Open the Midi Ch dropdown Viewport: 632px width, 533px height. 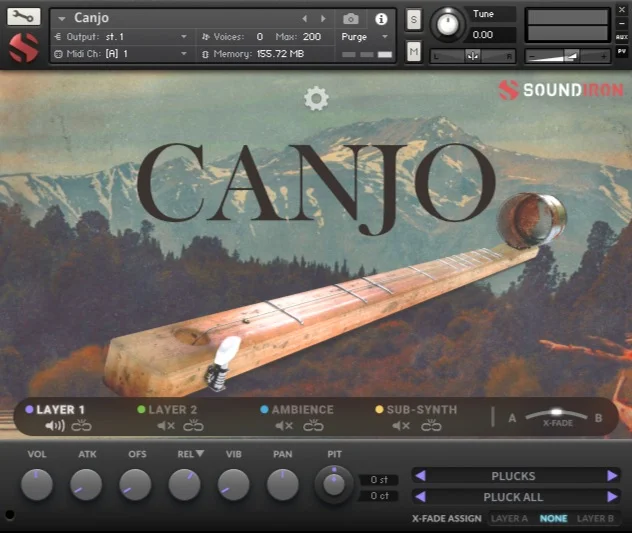tap(121, 54)
